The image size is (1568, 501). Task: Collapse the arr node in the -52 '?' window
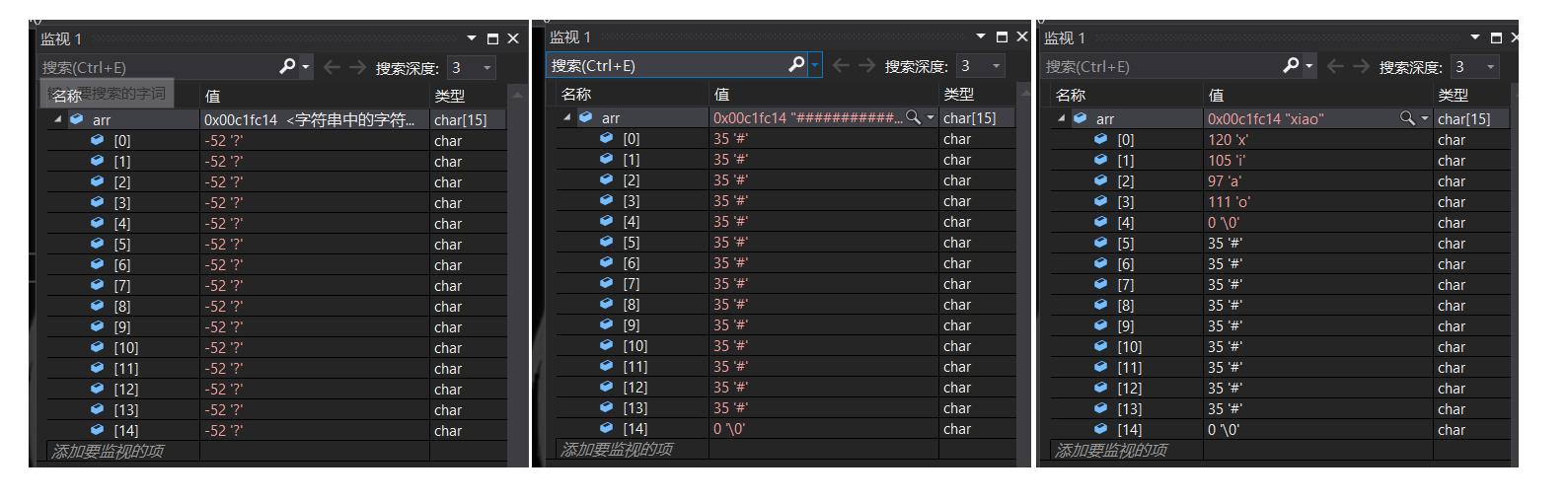tap(57, 119)
